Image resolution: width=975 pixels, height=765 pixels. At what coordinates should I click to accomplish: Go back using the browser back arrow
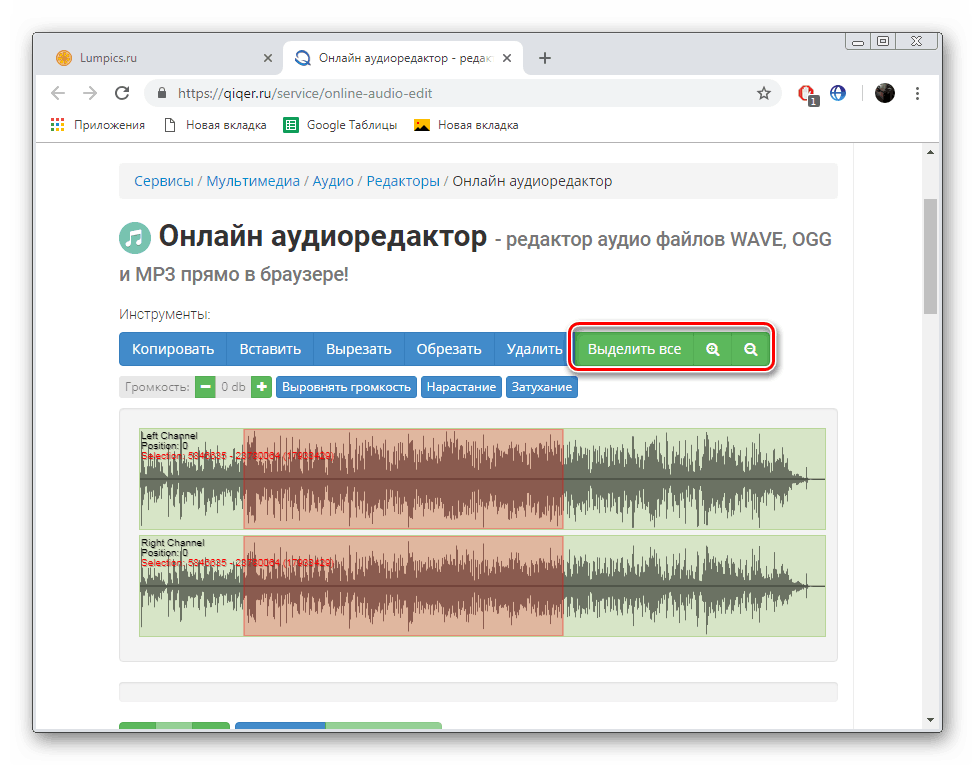57,93
